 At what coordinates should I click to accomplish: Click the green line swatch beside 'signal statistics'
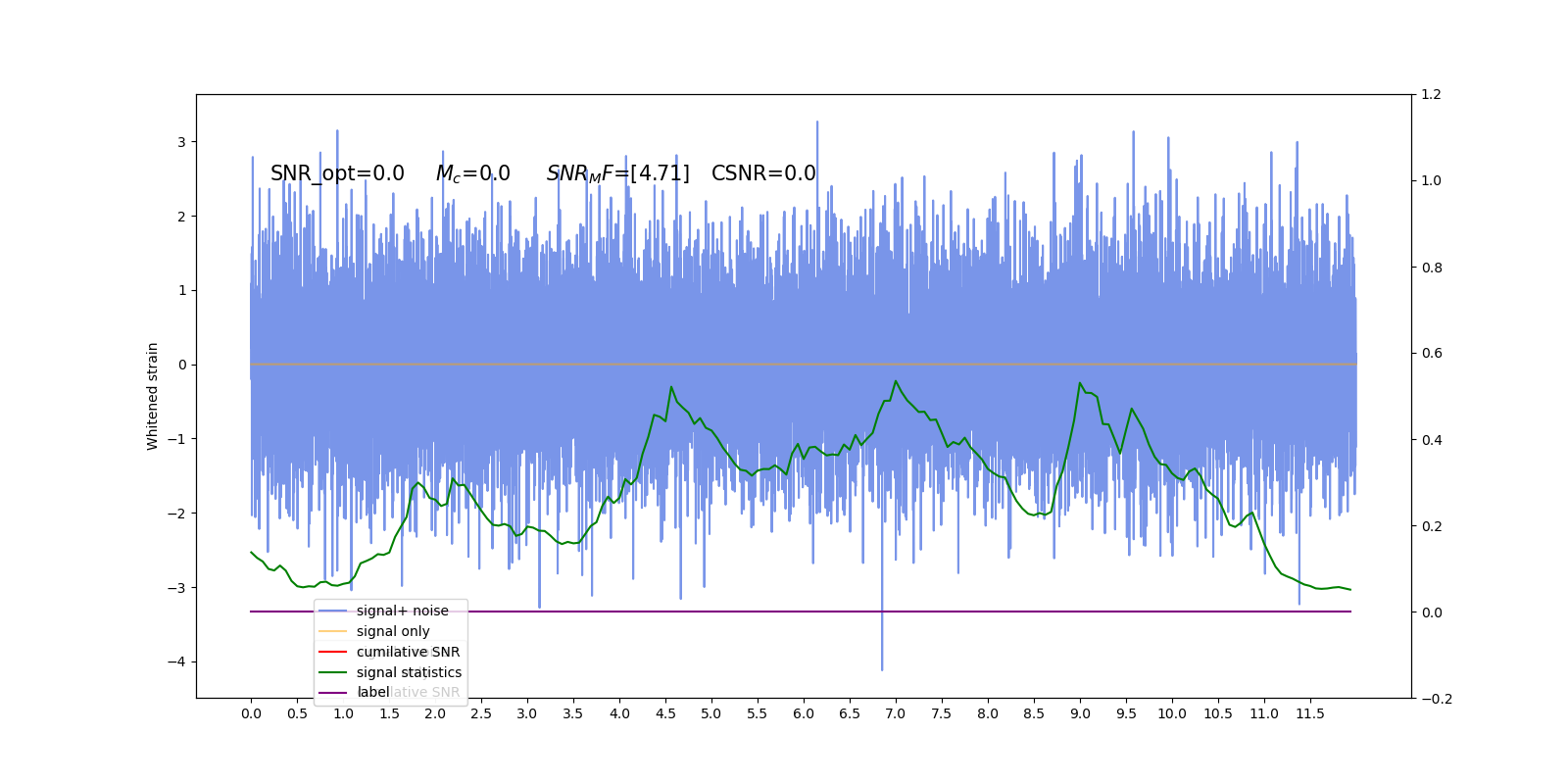click(x=333, y=672)
